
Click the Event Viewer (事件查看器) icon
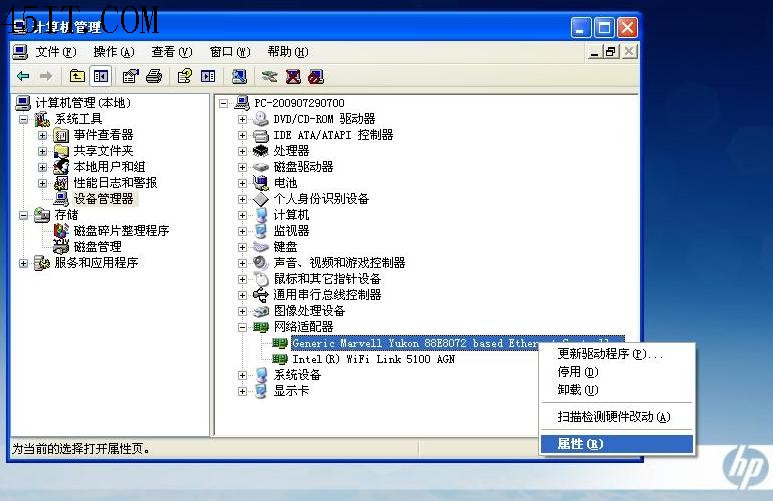pyautogui.click(x=61, y=135)
